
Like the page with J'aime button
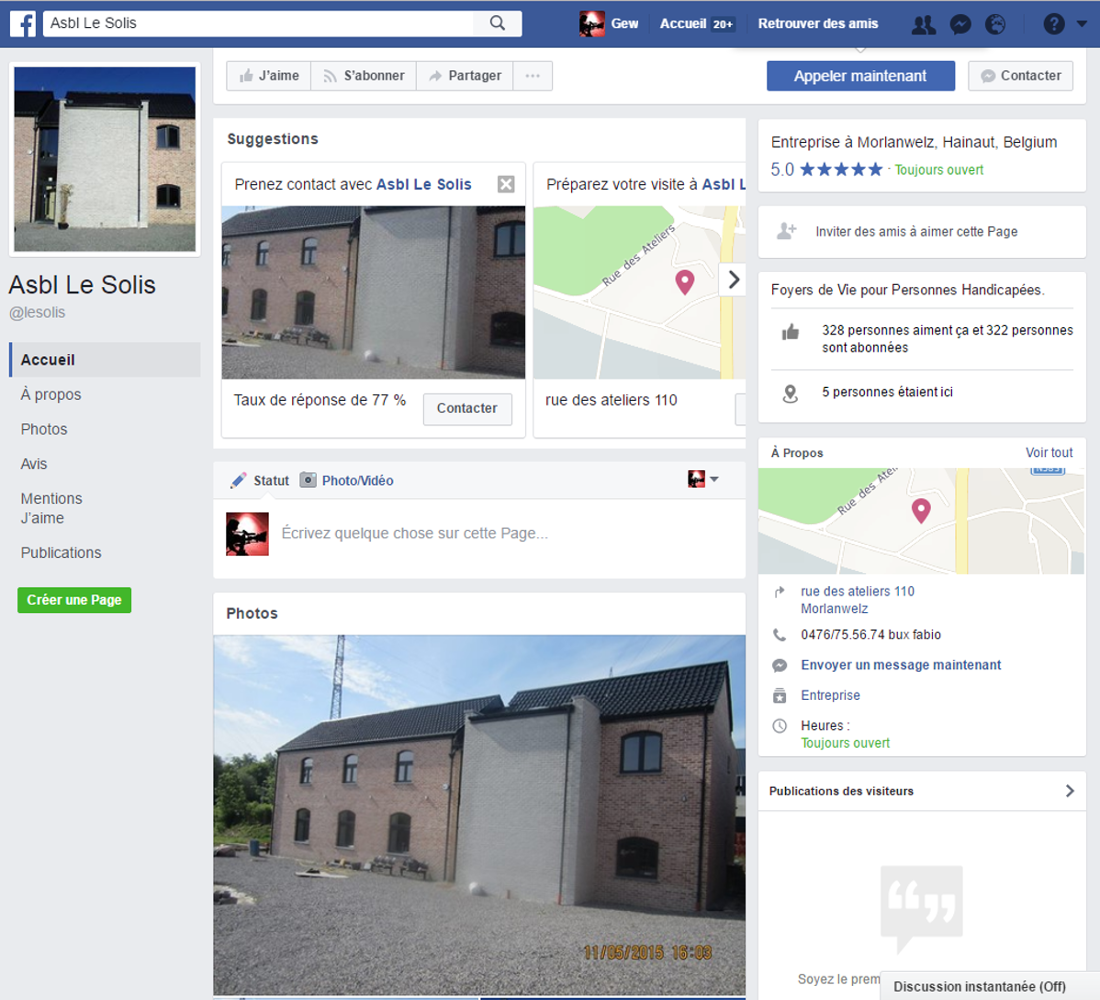click(x=269, y=76)
